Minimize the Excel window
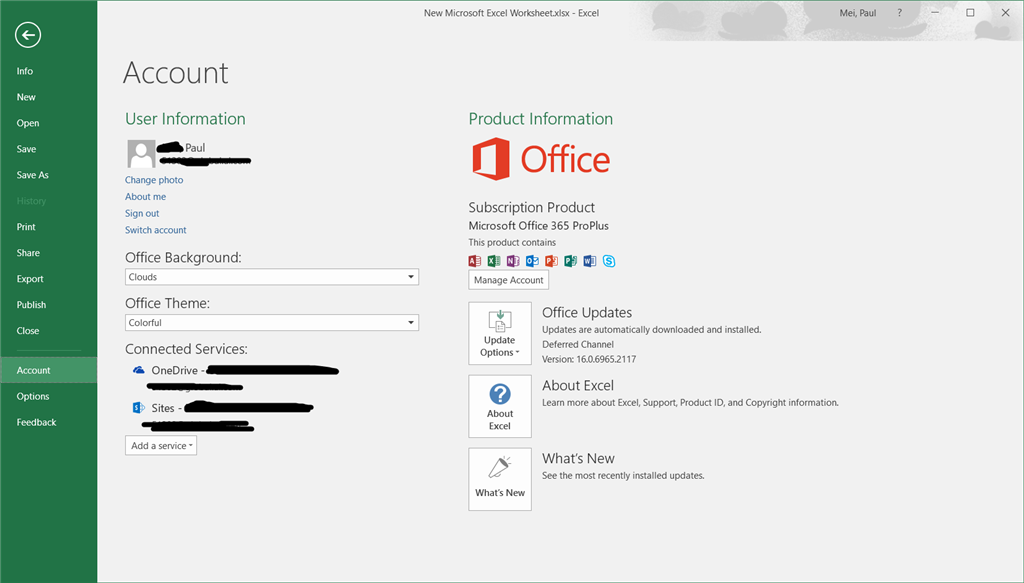Screen dimensions: 1024x583 pos(935,12)
